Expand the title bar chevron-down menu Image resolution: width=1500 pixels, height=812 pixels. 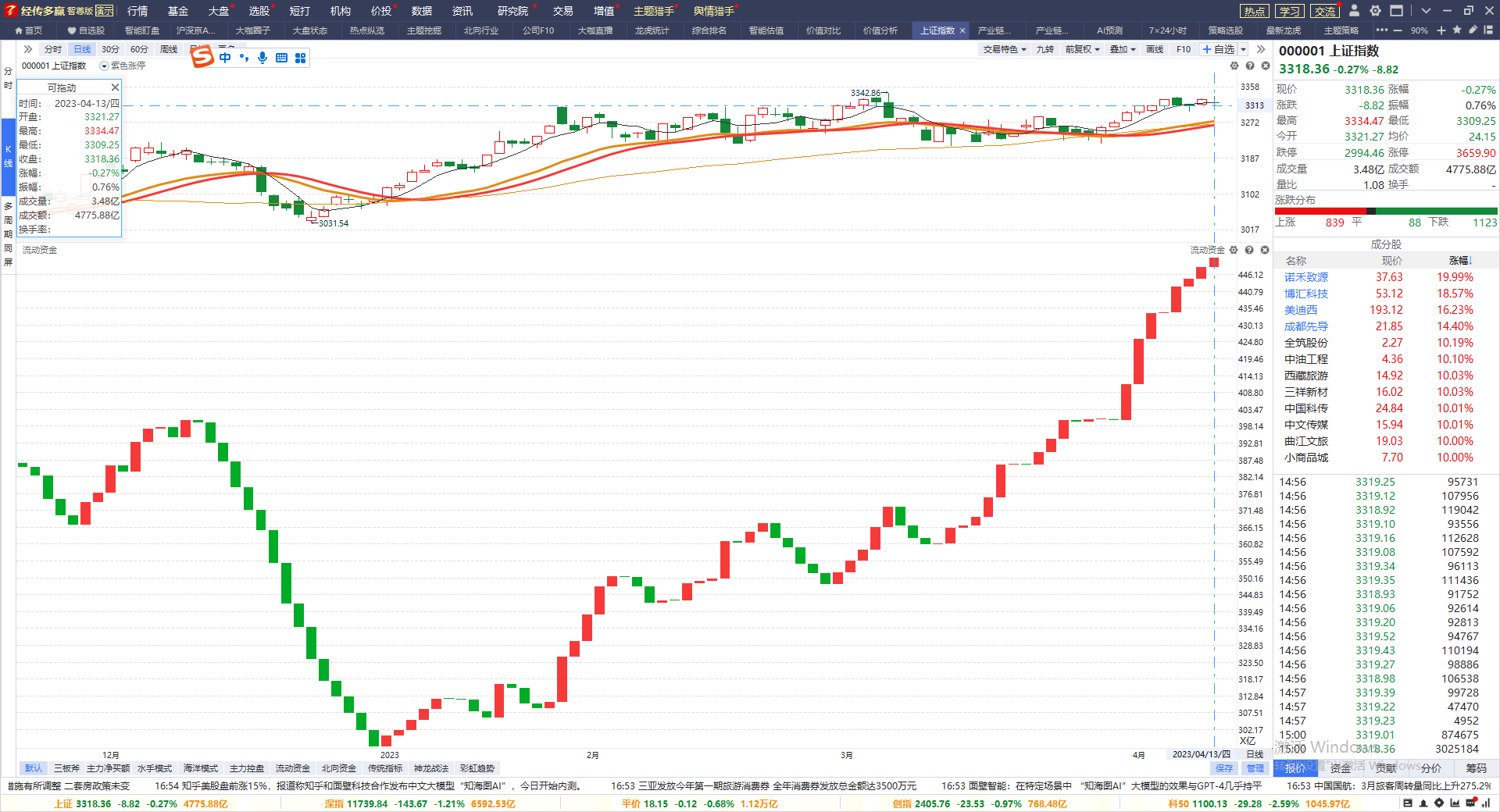(x=1426, y=11)
